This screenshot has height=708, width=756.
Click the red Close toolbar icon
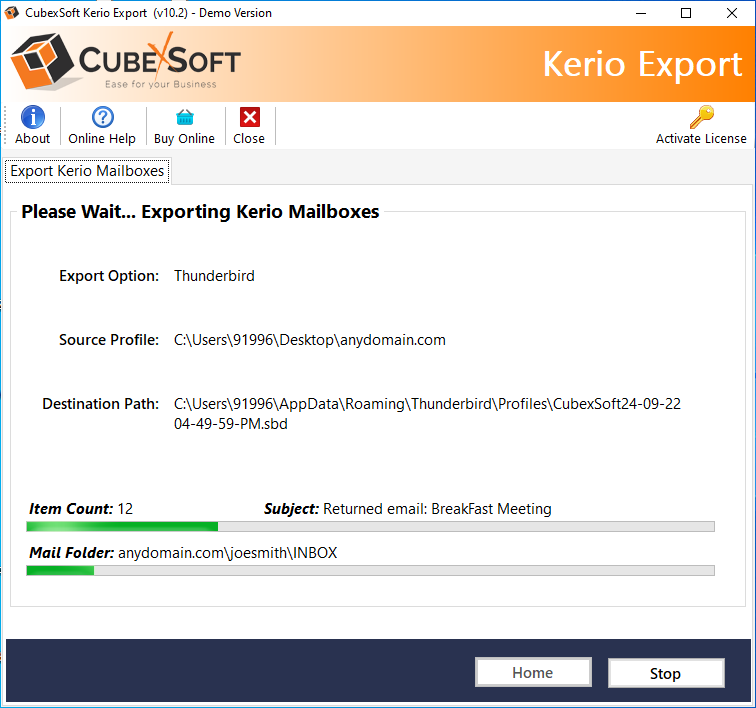click(x=250, y=117)
